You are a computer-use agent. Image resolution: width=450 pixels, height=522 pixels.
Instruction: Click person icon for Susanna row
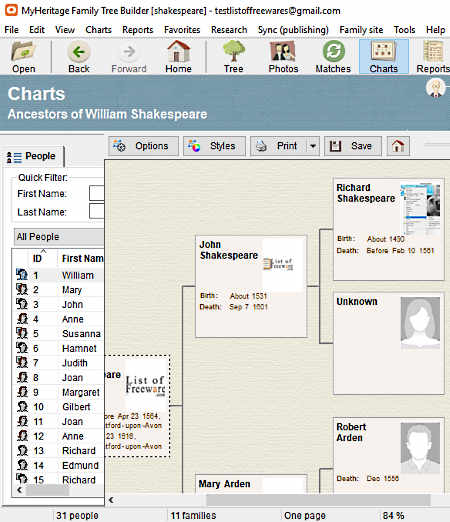[22, 333]
